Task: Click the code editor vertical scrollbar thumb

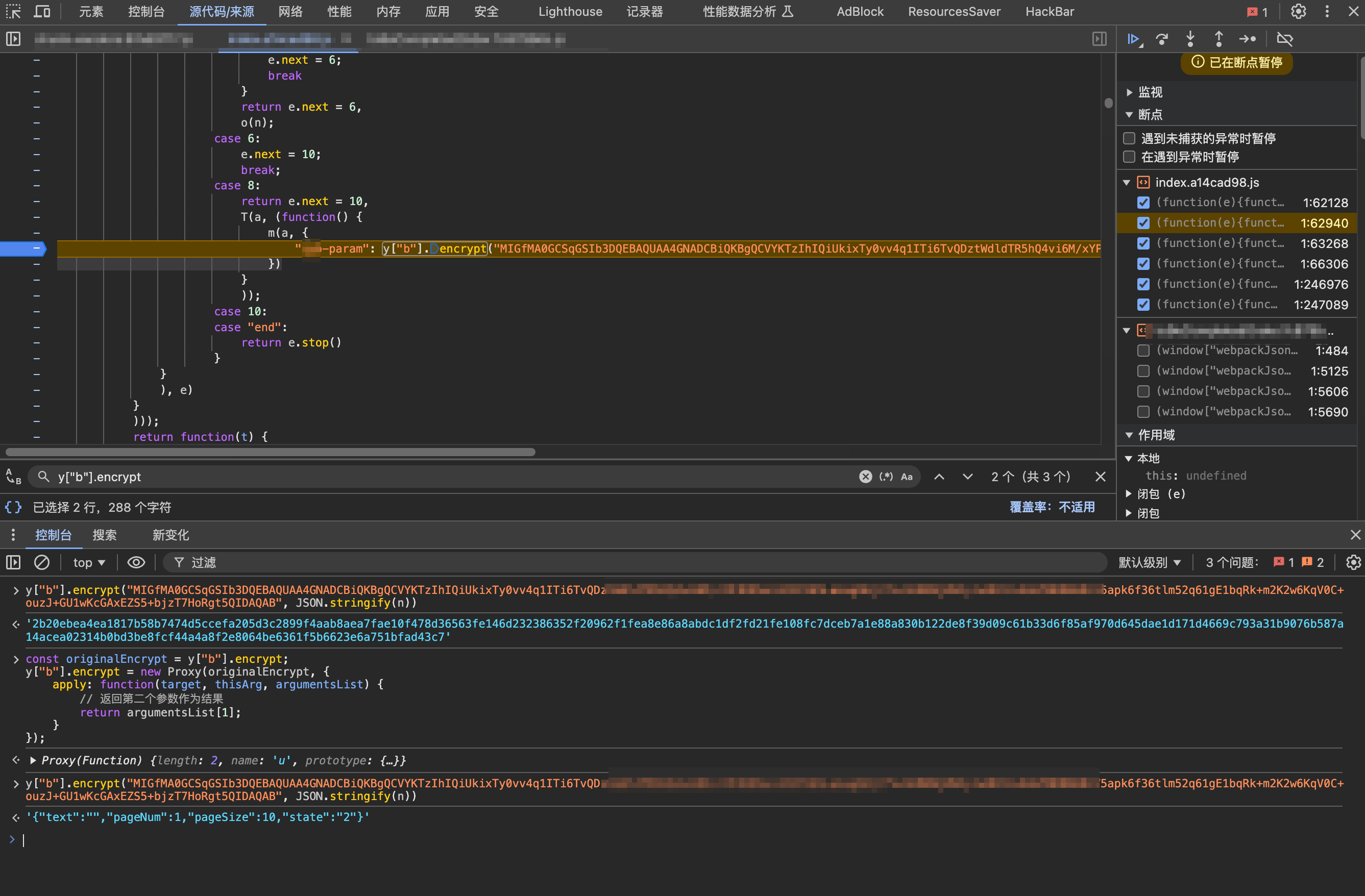Action: pos(1108,103)
